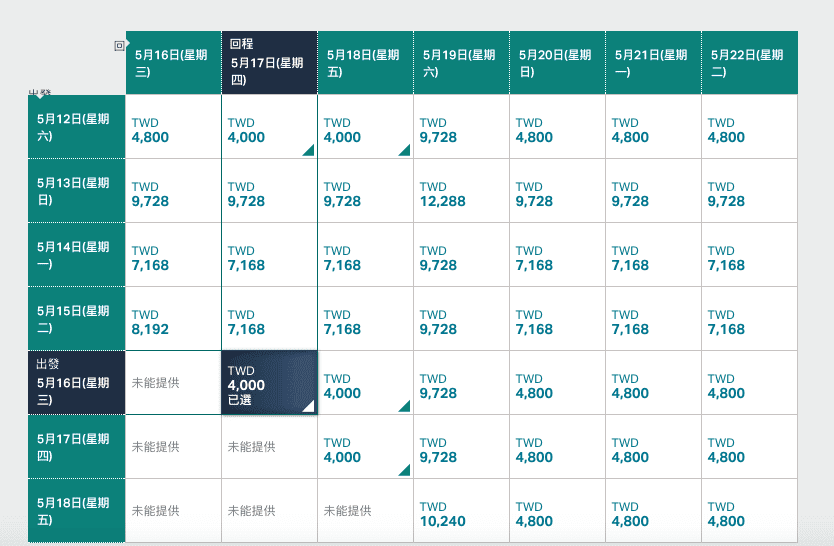The width and height of the screenshot is (834, 546).
Task: Click lowest-fare triangle in May 12 / May 18 cell
Action: click(x=404, y=151)
